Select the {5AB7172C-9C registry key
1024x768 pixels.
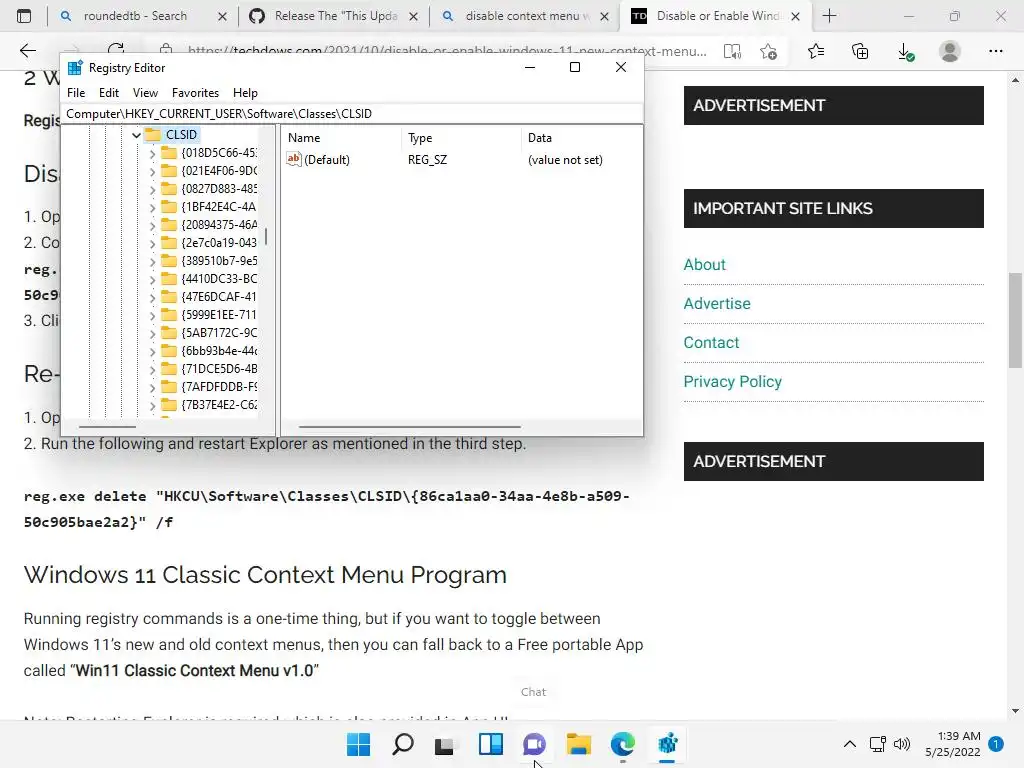219,332
